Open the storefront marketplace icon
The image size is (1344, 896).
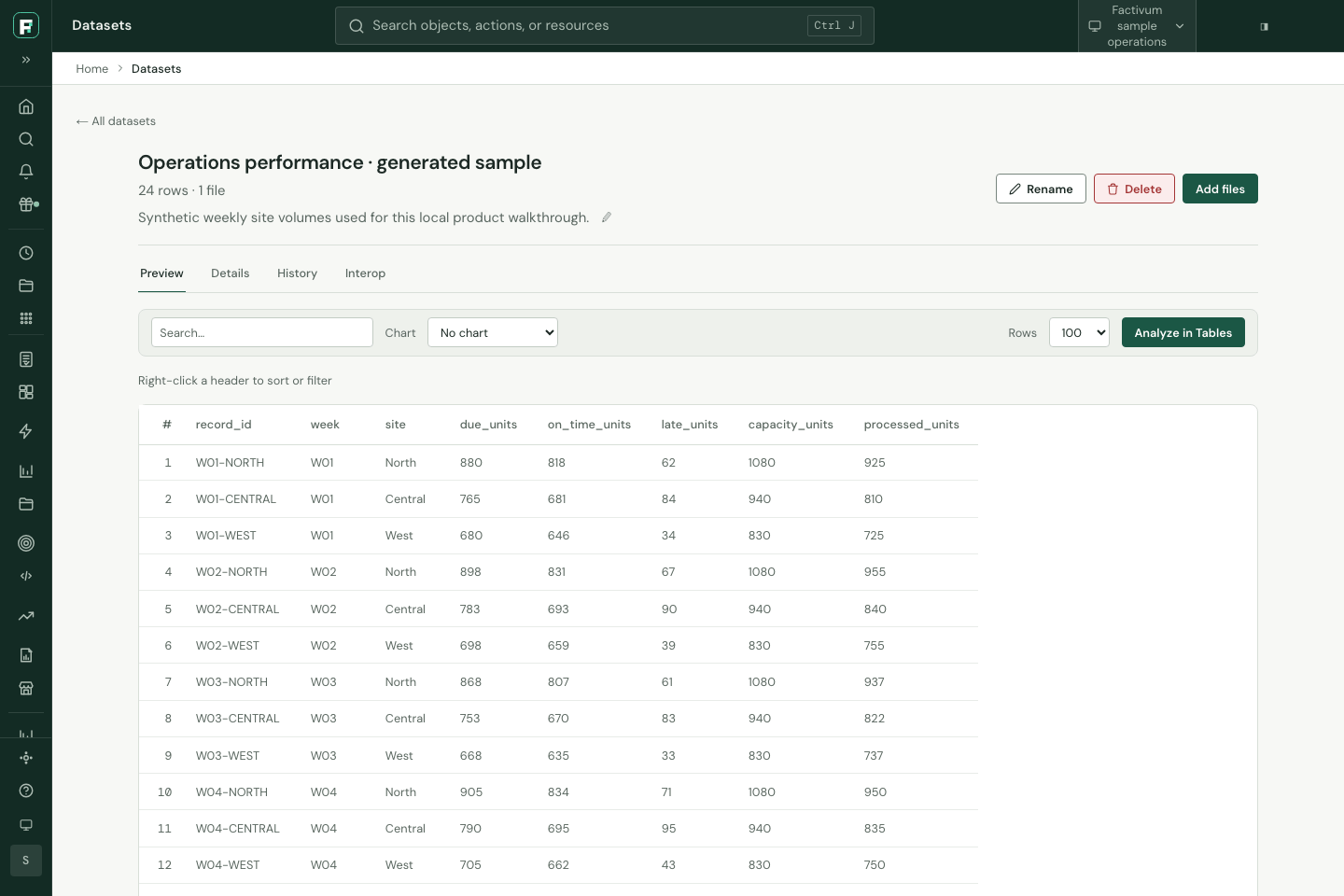pyautogui.click(x=26, y=688)
